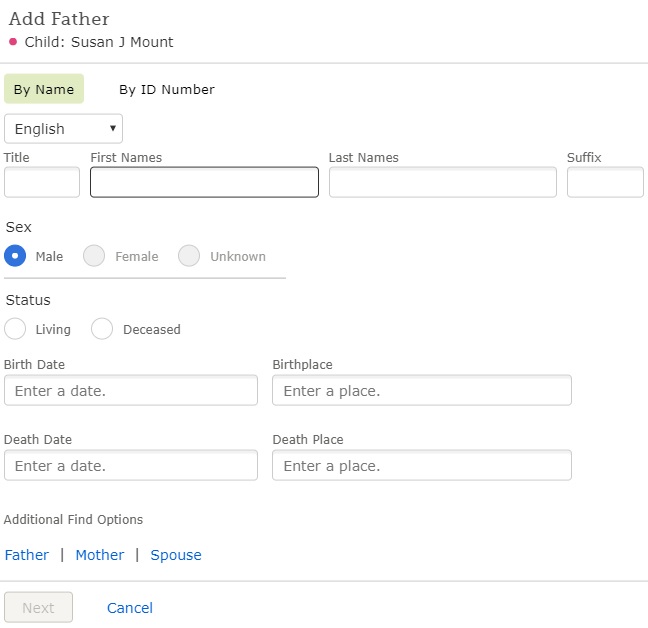Viewport: 648px width, 628px height.
Task: Click the Title input field
Action: coord(42,182)
